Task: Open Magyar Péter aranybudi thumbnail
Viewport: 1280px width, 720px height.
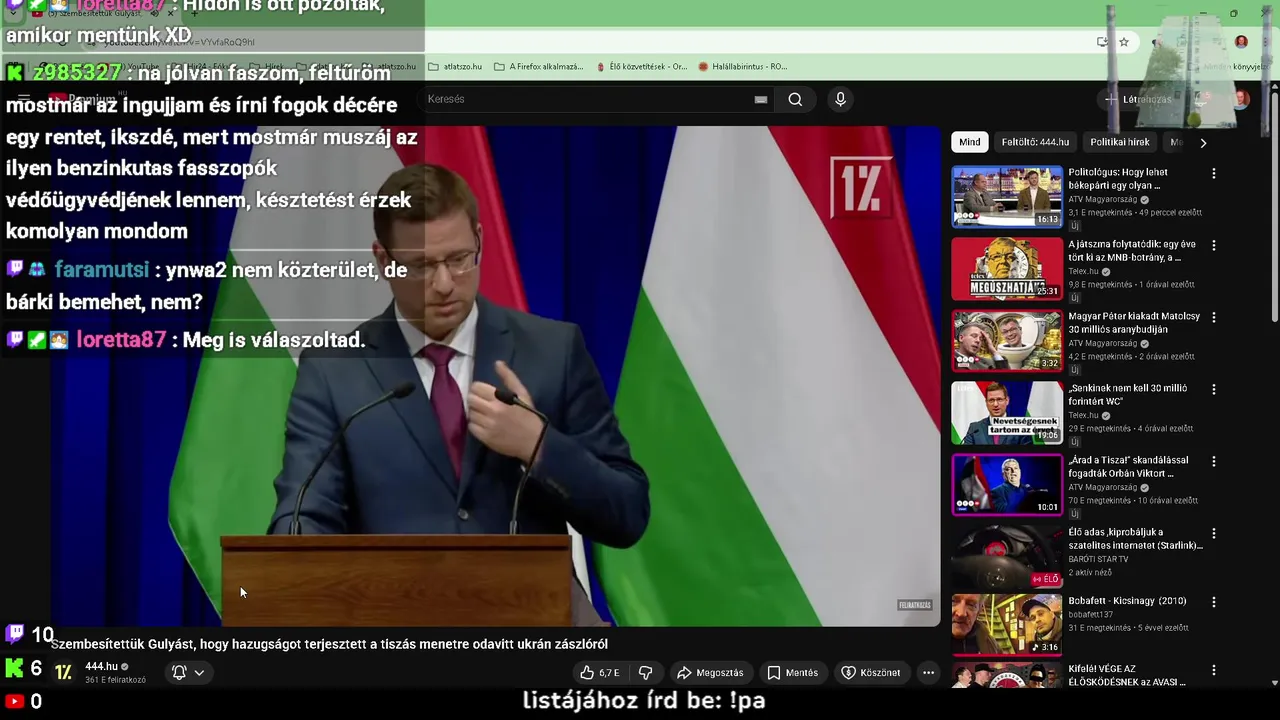Action: 1007,341
